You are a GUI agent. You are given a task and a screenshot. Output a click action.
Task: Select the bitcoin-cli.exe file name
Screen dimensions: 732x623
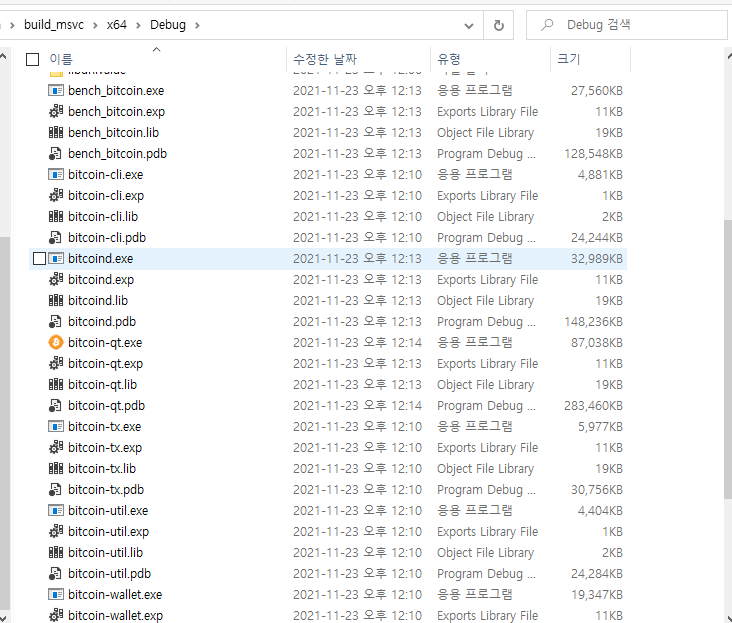point(106,175)
